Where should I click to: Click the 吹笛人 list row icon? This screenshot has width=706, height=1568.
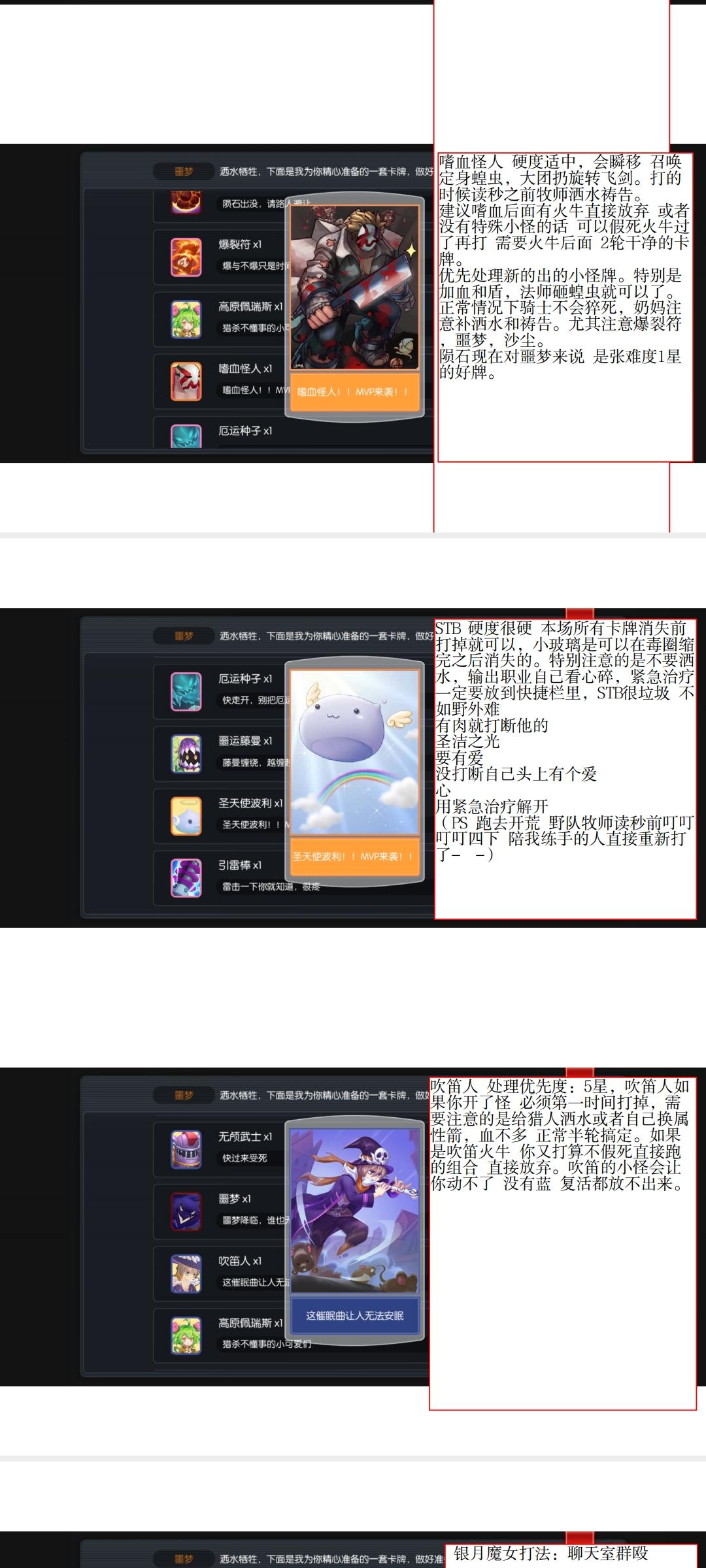click(x=186, y=1273)
